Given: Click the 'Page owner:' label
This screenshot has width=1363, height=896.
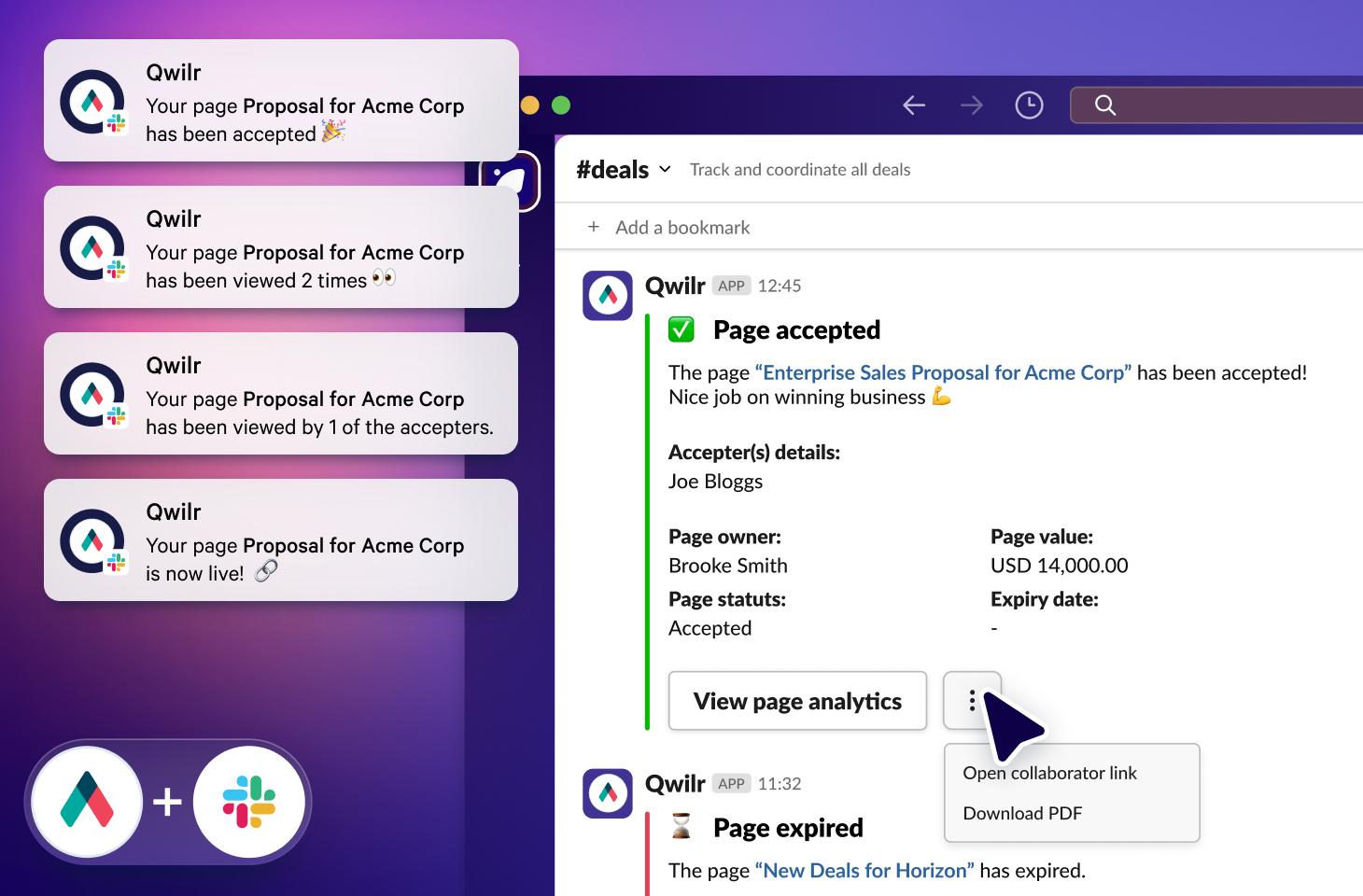Looking at the screenshot, I should [x=725, y=537].
